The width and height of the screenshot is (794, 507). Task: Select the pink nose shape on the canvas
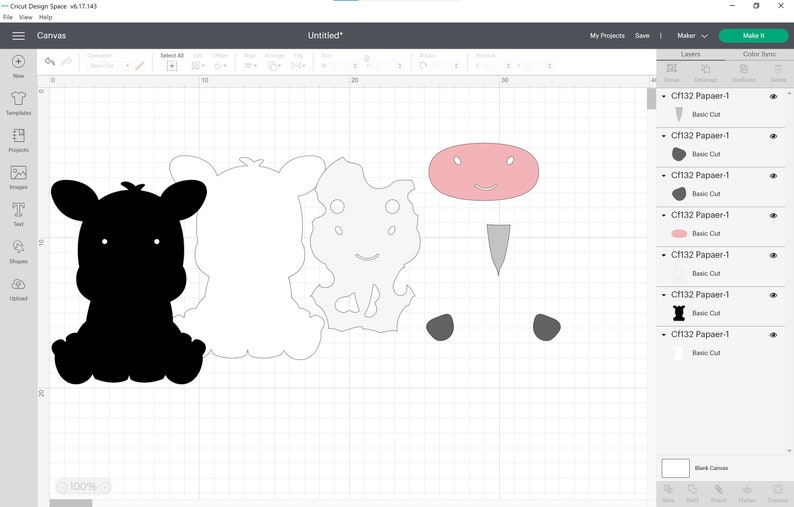484,172
